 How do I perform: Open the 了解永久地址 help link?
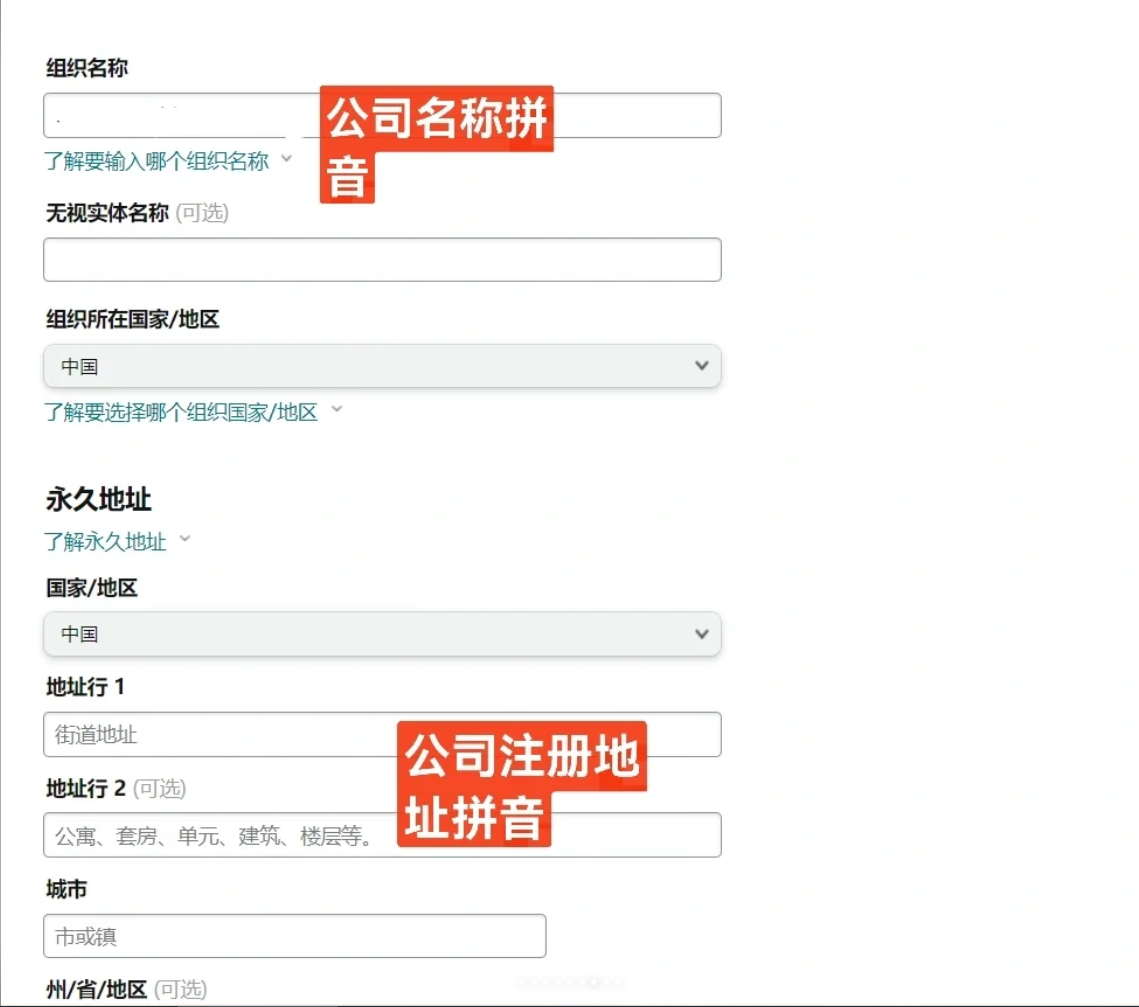(x=105, y=542)
